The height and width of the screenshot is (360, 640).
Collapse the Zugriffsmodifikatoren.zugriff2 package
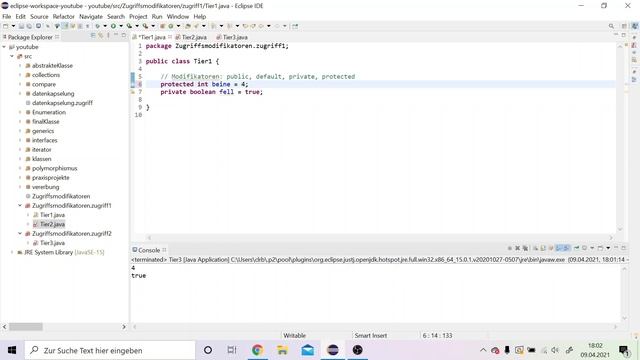tap(20, 233)
